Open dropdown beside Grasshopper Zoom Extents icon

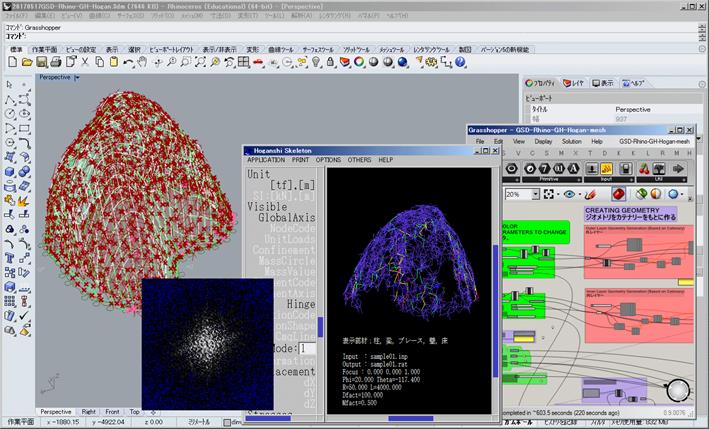558,195
